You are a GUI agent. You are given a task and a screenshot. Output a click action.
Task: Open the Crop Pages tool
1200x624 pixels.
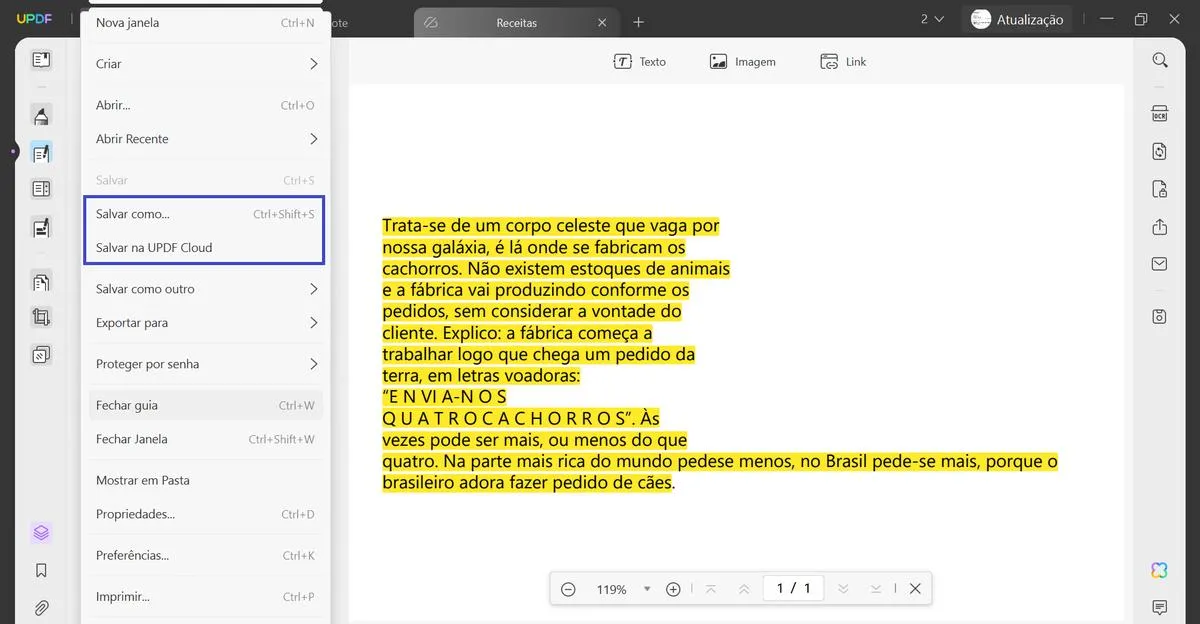point(40,316)
